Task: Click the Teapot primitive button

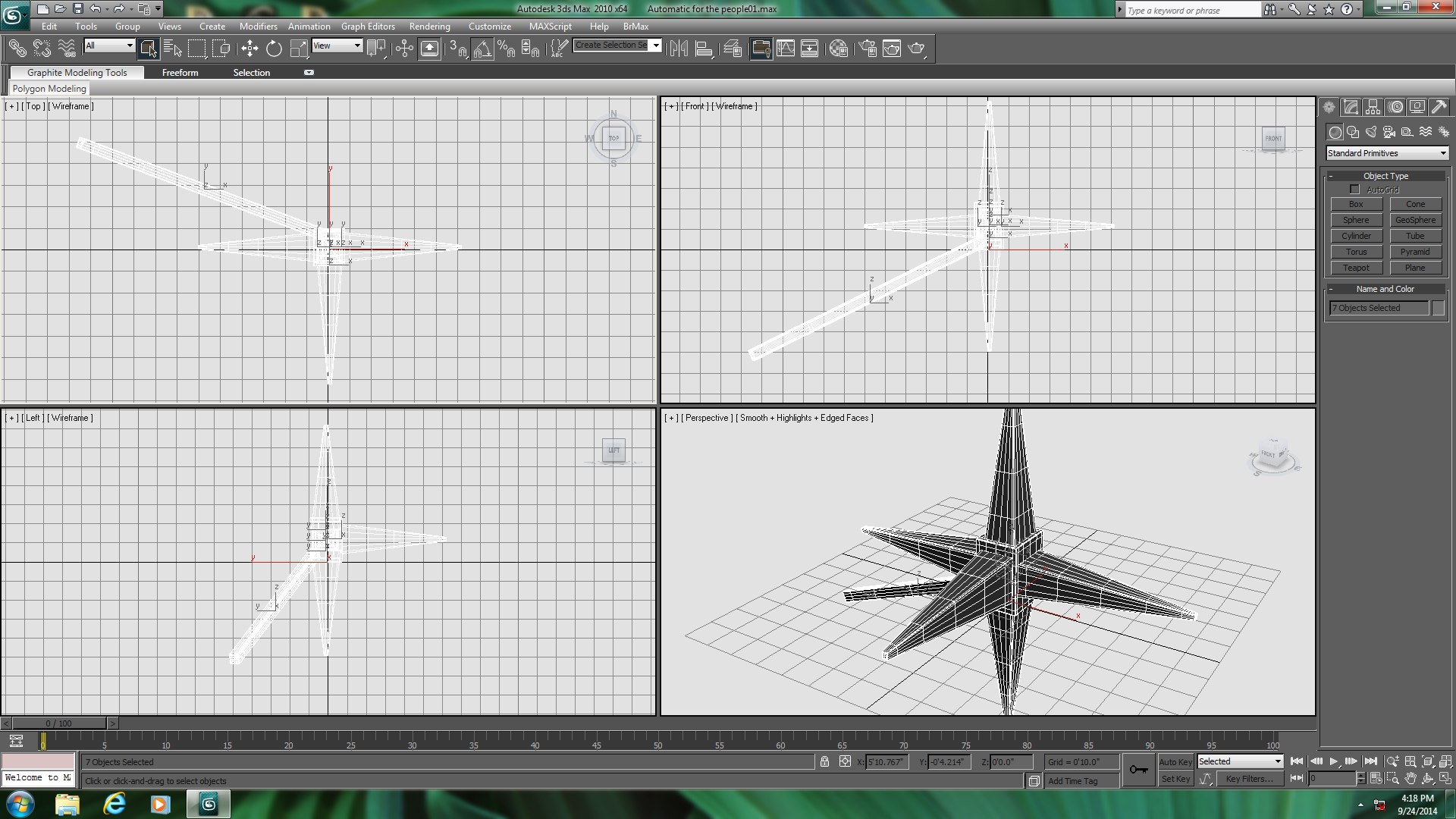Action: point(1356,268)
